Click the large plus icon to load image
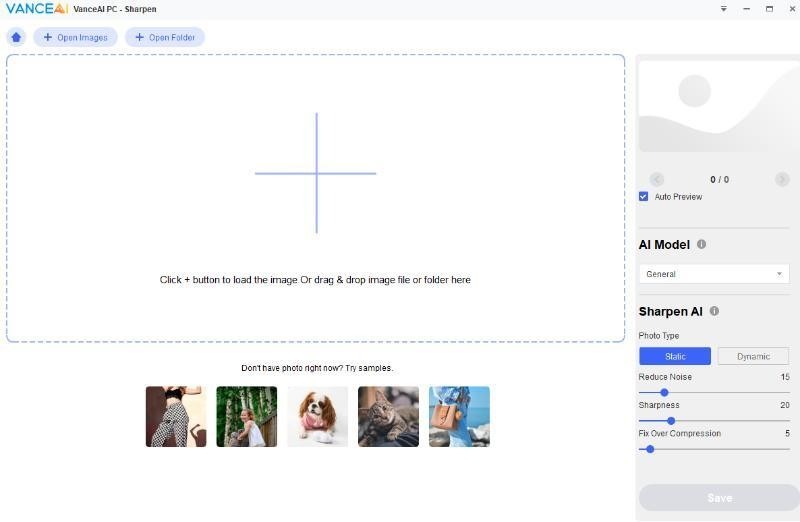This screenshot has width=800, height=522. 316,173
